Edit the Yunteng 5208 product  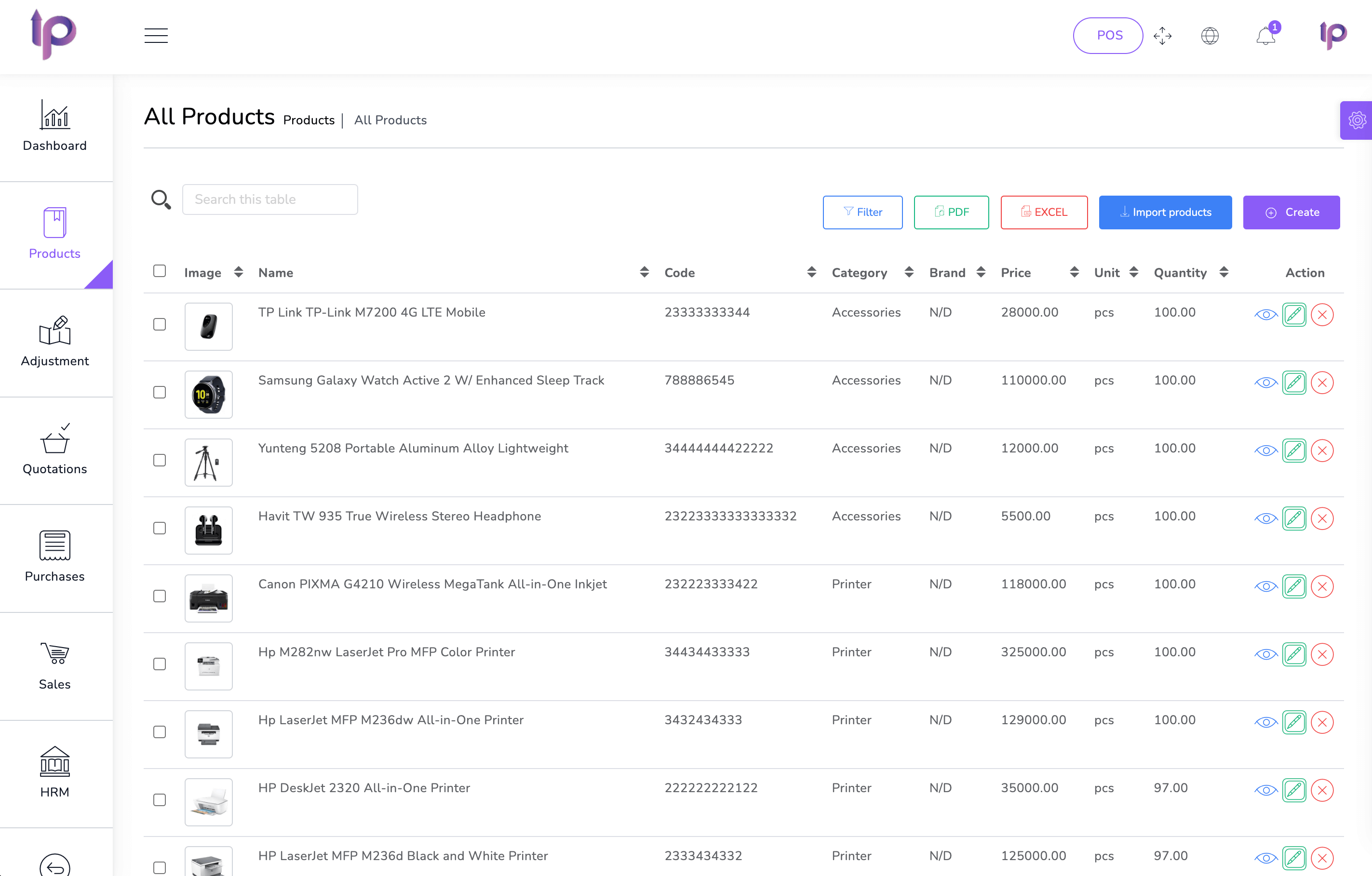[x=1294, y=450]
